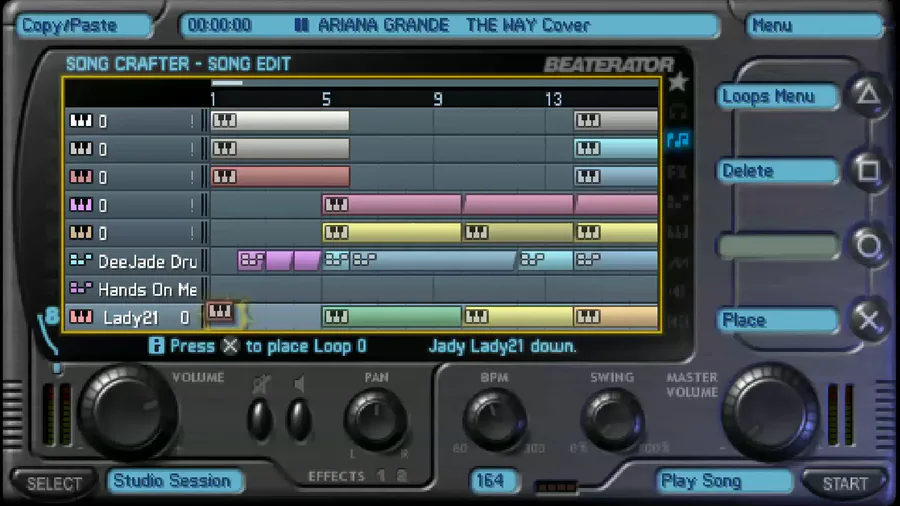Open the FX icon in side strip

[x=678, y=171]
